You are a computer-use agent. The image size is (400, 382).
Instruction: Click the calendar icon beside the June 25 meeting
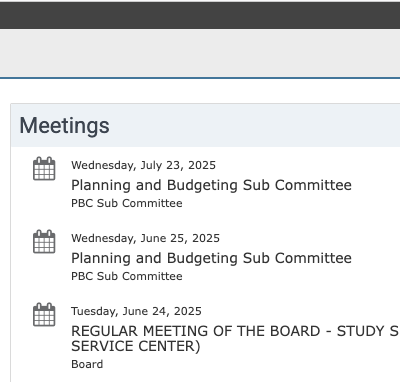click(x=44, y=242)
